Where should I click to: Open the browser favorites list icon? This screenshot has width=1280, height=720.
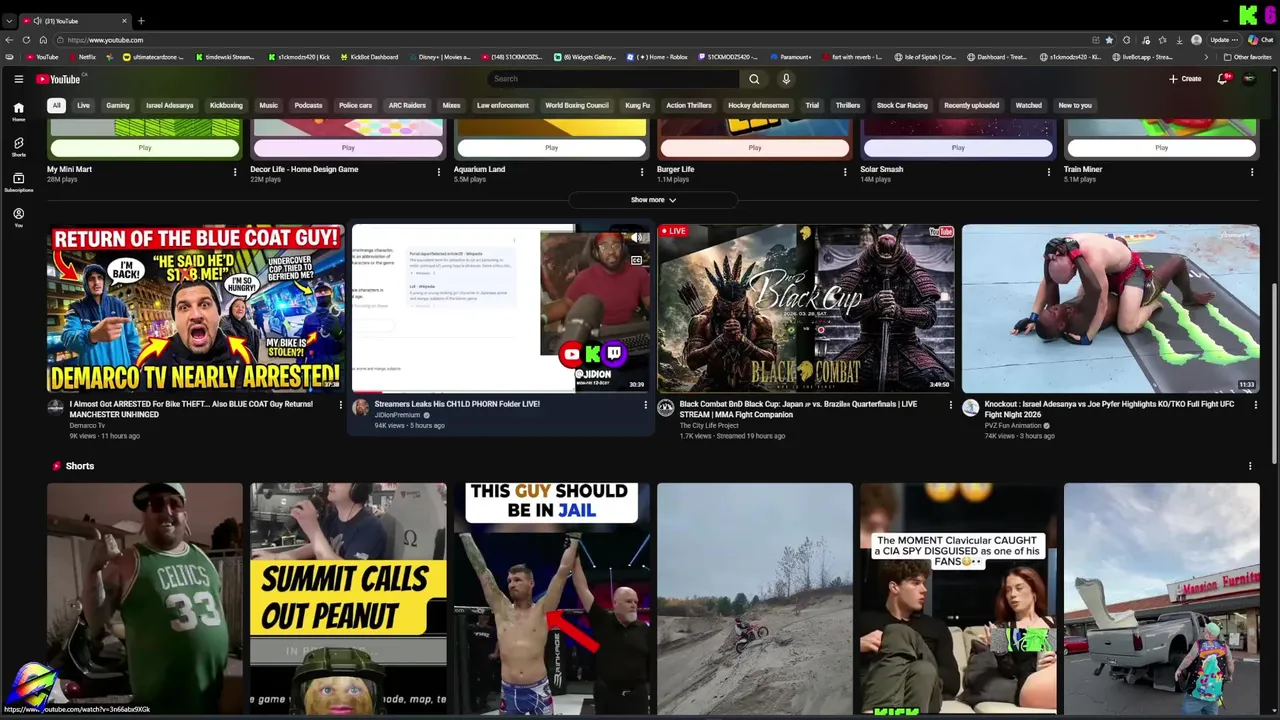1162,40
